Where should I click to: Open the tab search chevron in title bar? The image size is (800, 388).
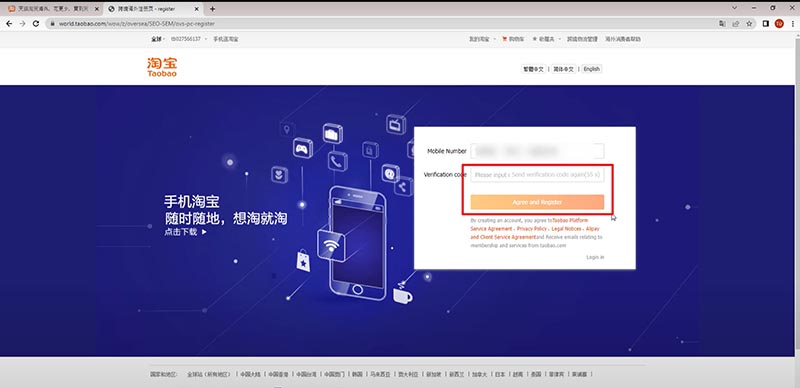[x=735, y=8]
